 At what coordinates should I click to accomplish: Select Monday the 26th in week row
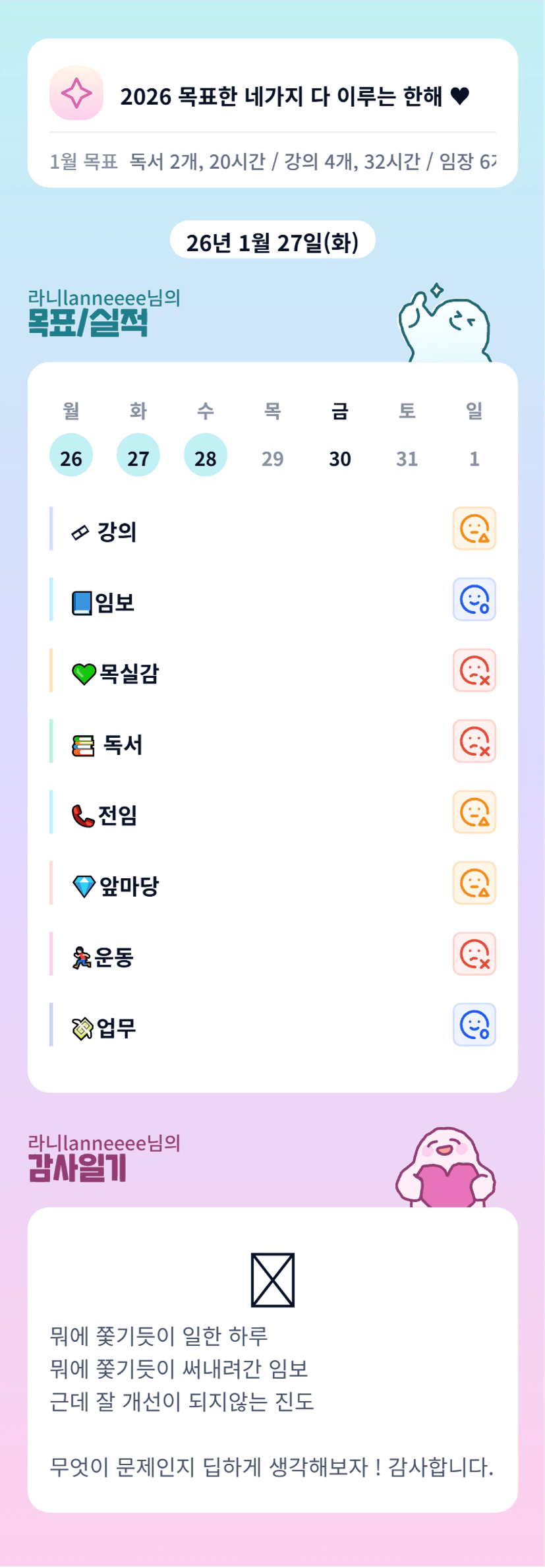(71, 456)
